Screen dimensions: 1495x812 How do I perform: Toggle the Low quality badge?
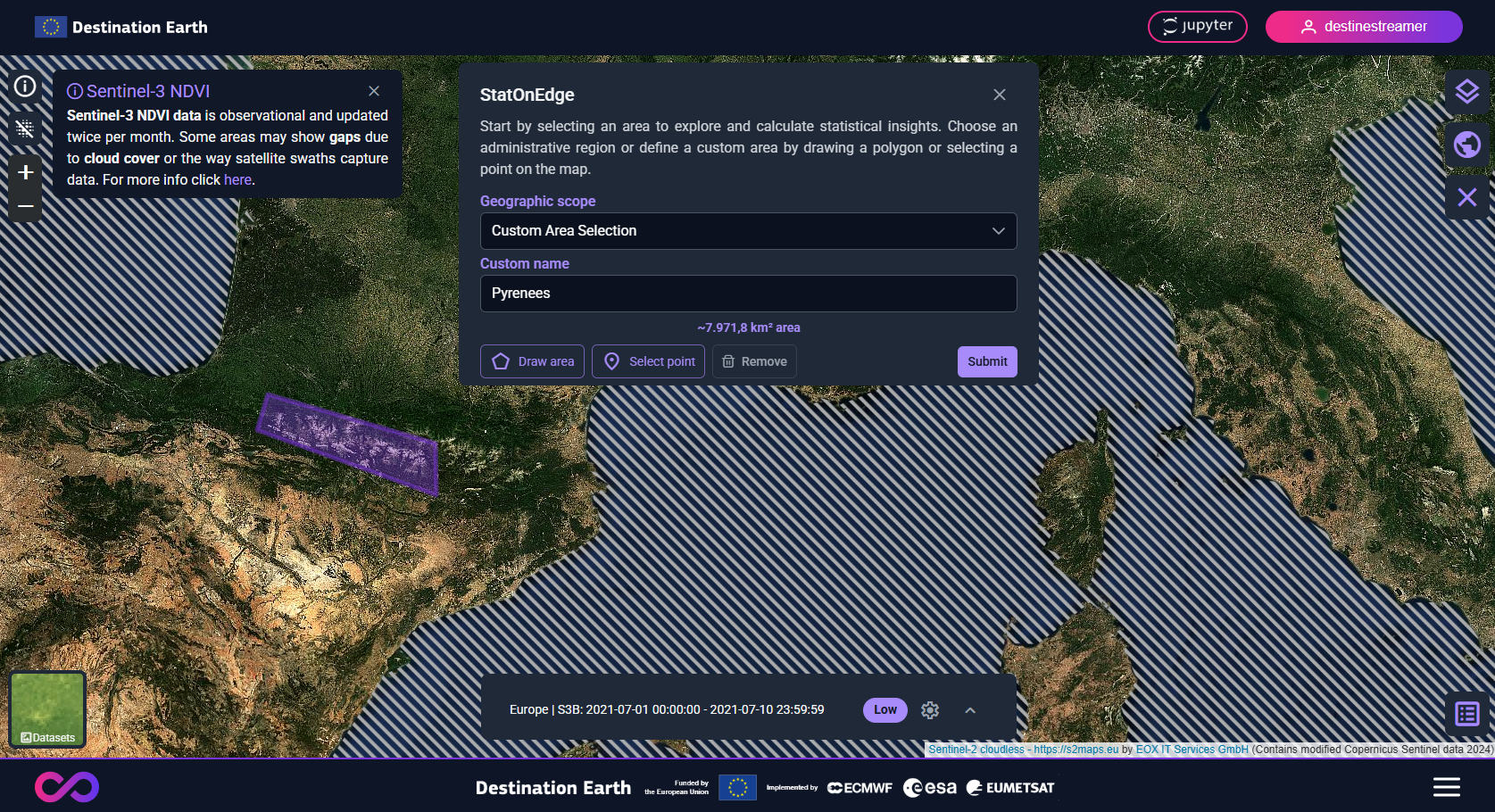click(x=885, y=710)
